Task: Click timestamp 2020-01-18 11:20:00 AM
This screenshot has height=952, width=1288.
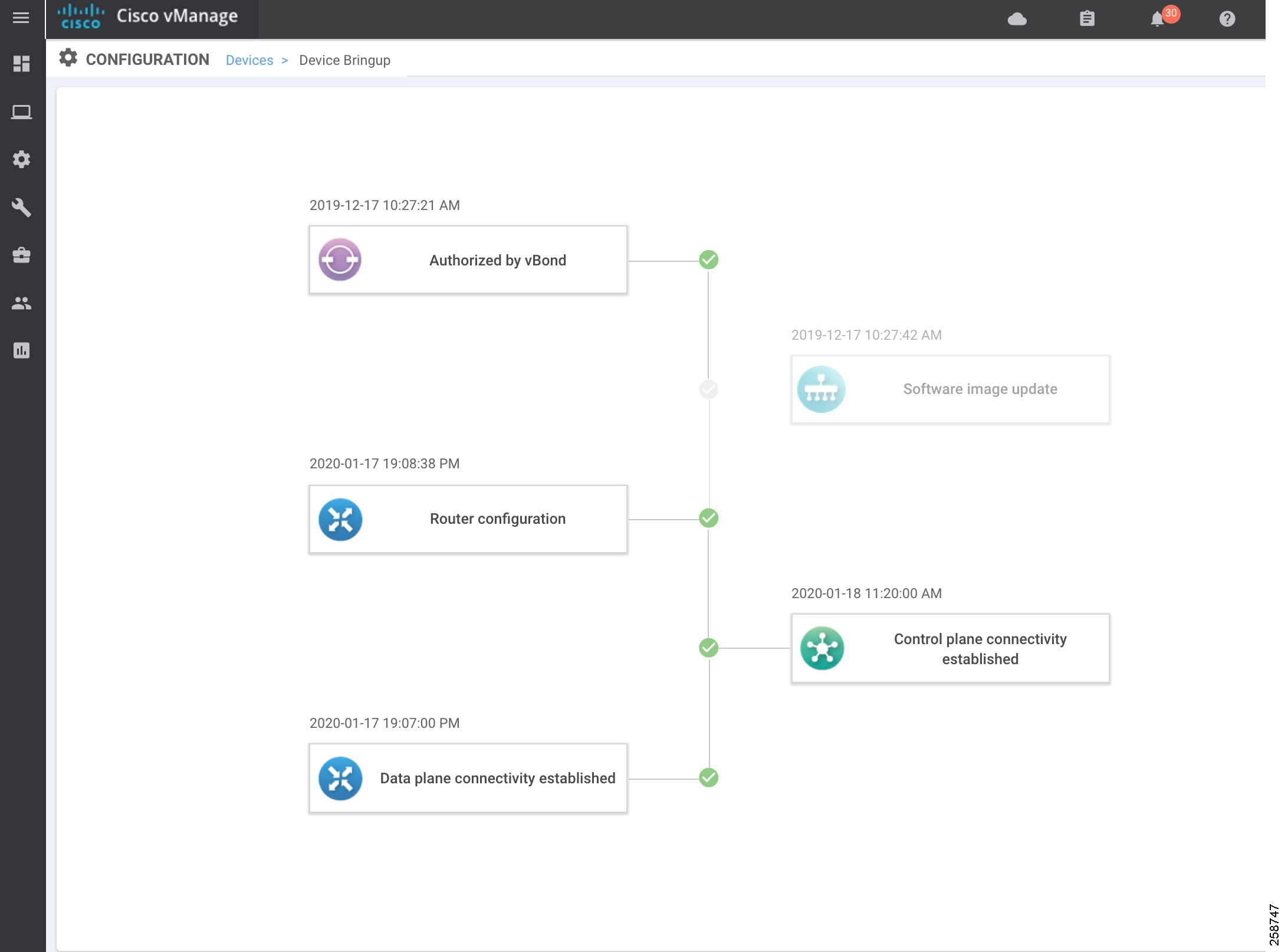Action: point(866,593)
